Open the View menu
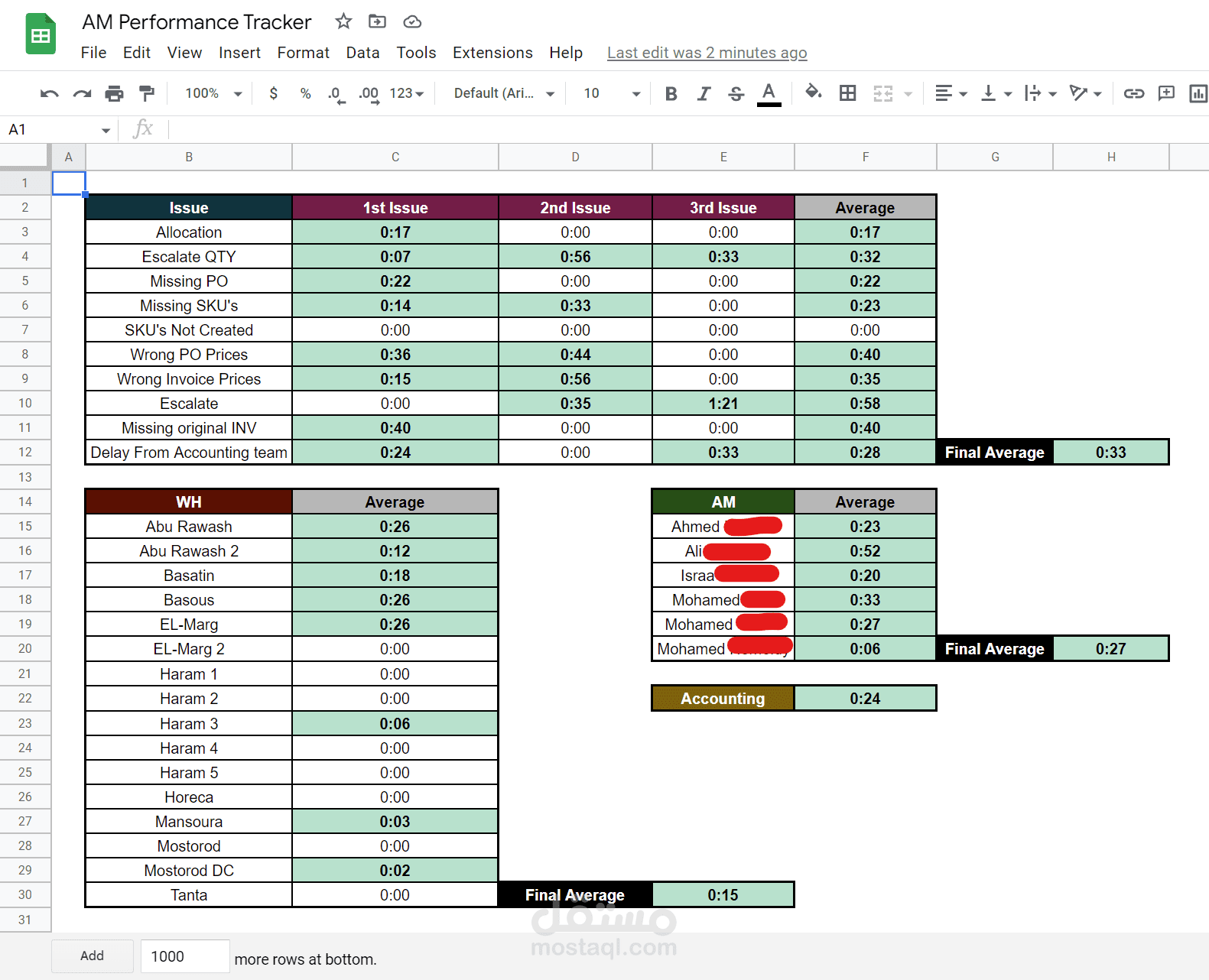This screenshot has height=980, width=1209. pos(184,53)
